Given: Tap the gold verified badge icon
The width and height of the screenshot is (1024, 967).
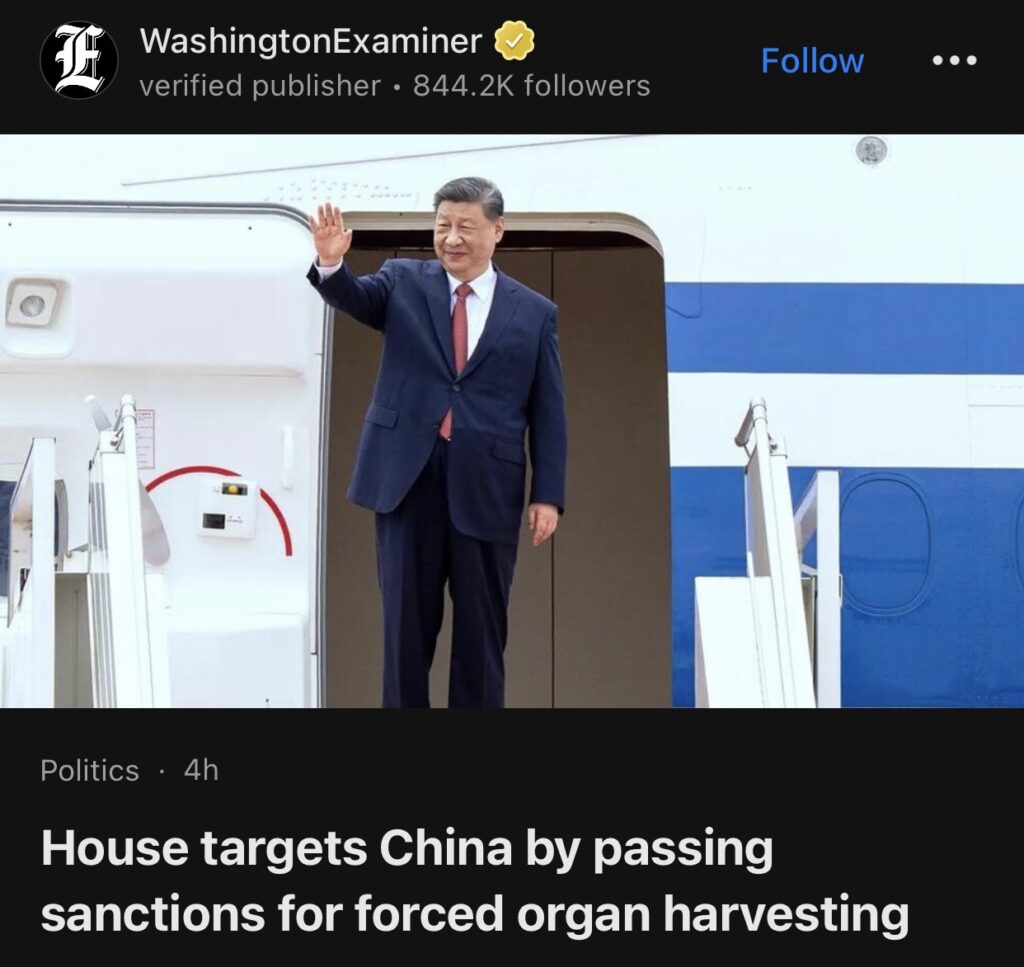Looking at the screenshot, I should pos(514,41).
